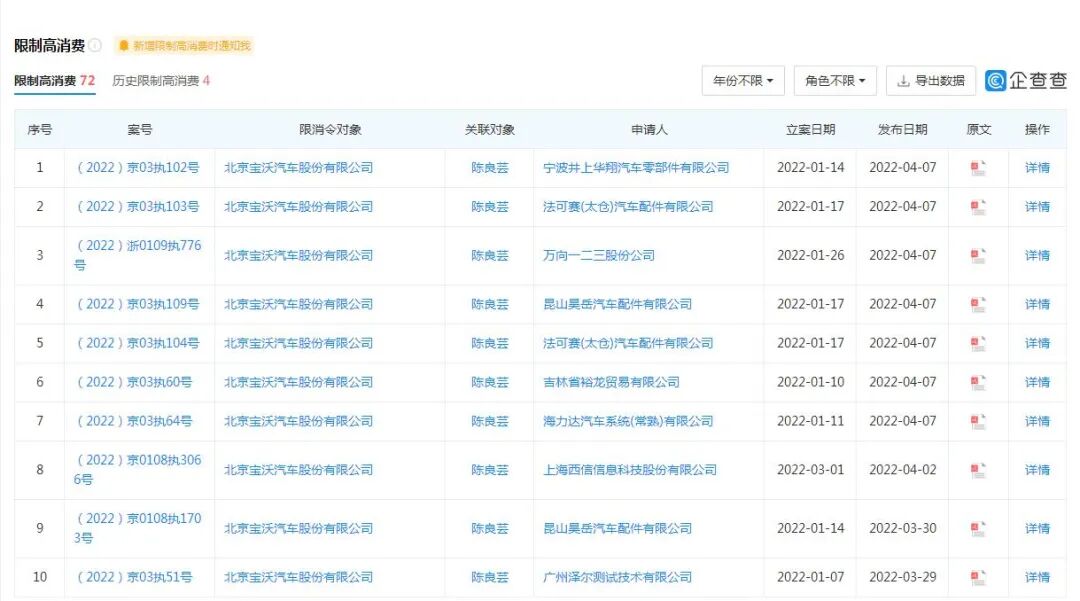Screen dimensions: 1080x601
Task: Click 详情 for row 2
Action: coord(1037,207)
